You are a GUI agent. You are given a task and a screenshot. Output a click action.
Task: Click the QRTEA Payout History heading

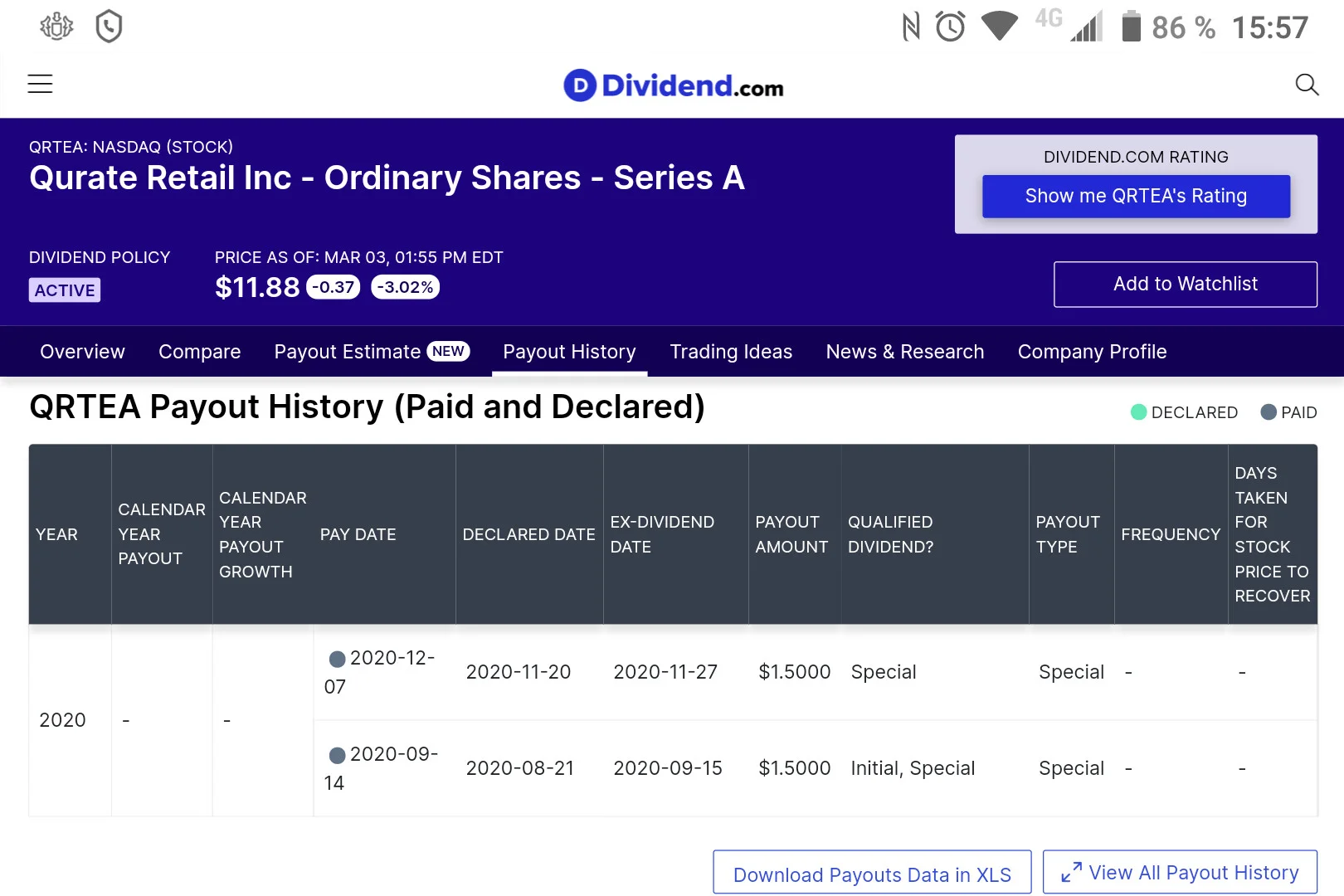pyautogui.click(x=367, y=407)
